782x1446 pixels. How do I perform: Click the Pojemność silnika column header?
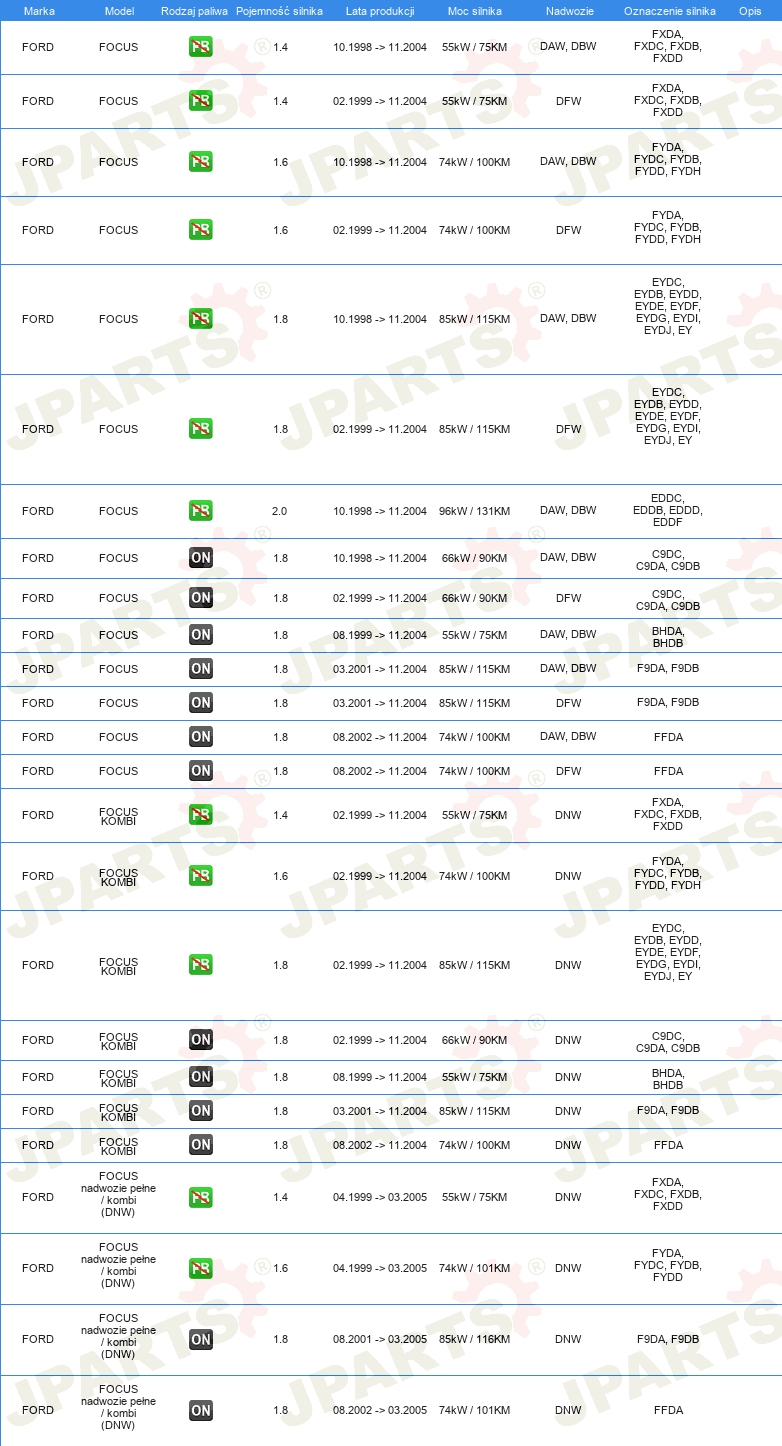279,10
